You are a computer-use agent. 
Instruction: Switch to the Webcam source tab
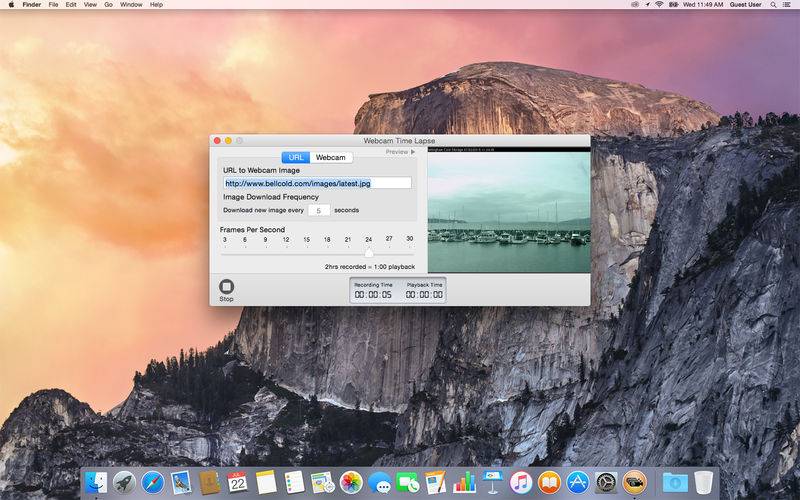(331, 157)
